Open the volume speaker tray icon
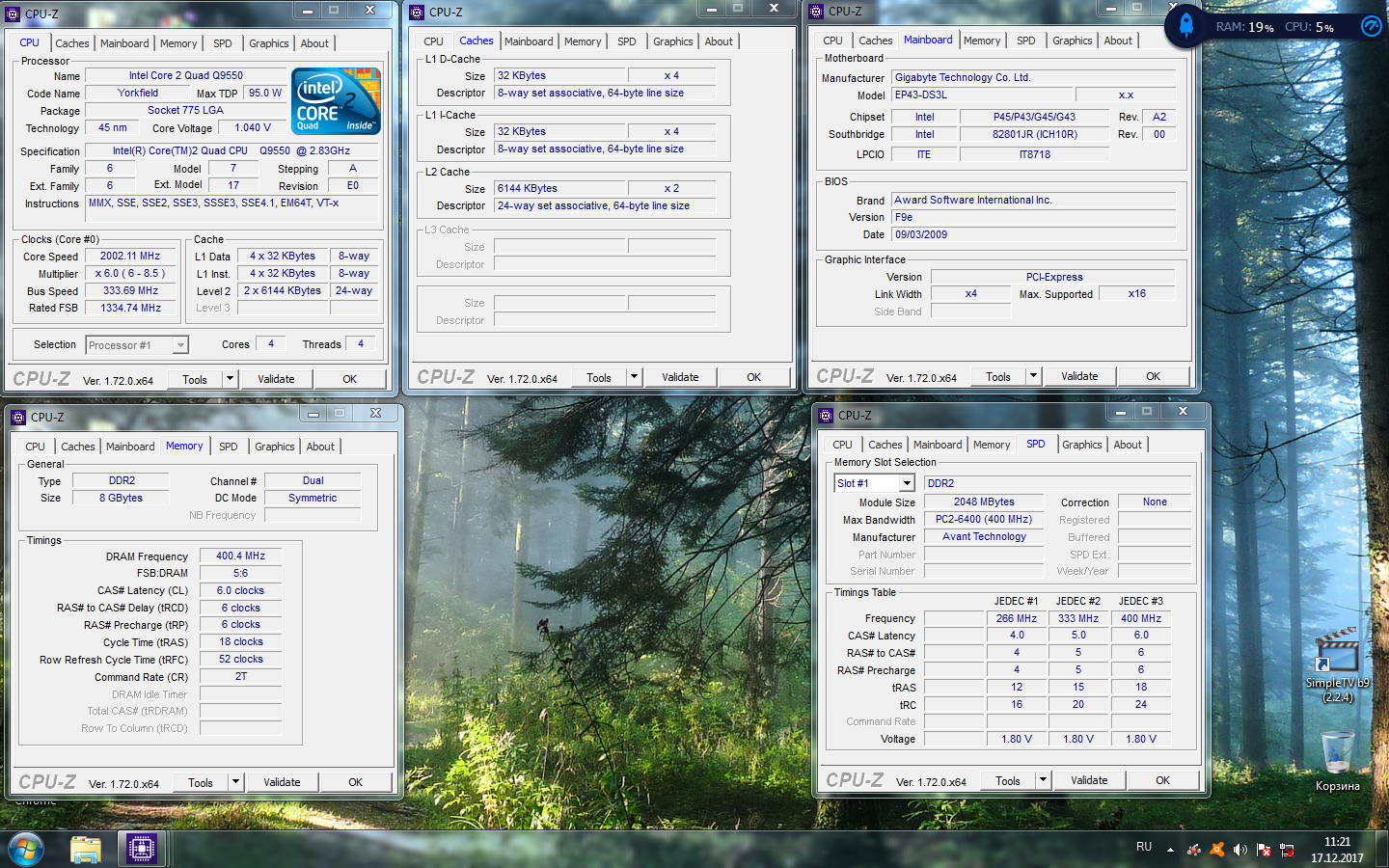Viewport: 1389px width, 868px height. (1240, 850)
